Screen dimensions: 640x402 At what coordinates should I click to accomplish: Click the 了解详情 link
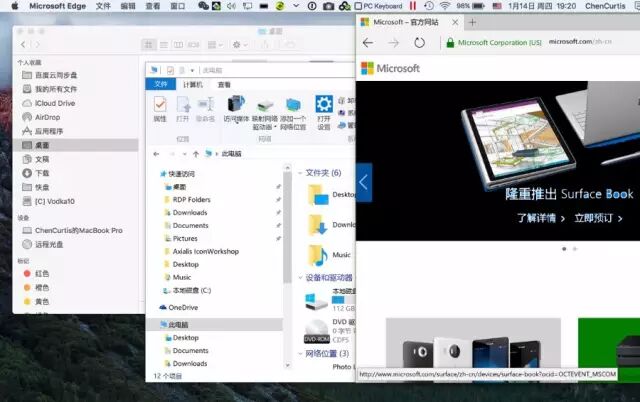pyautogui.click(x=540, y=218)
